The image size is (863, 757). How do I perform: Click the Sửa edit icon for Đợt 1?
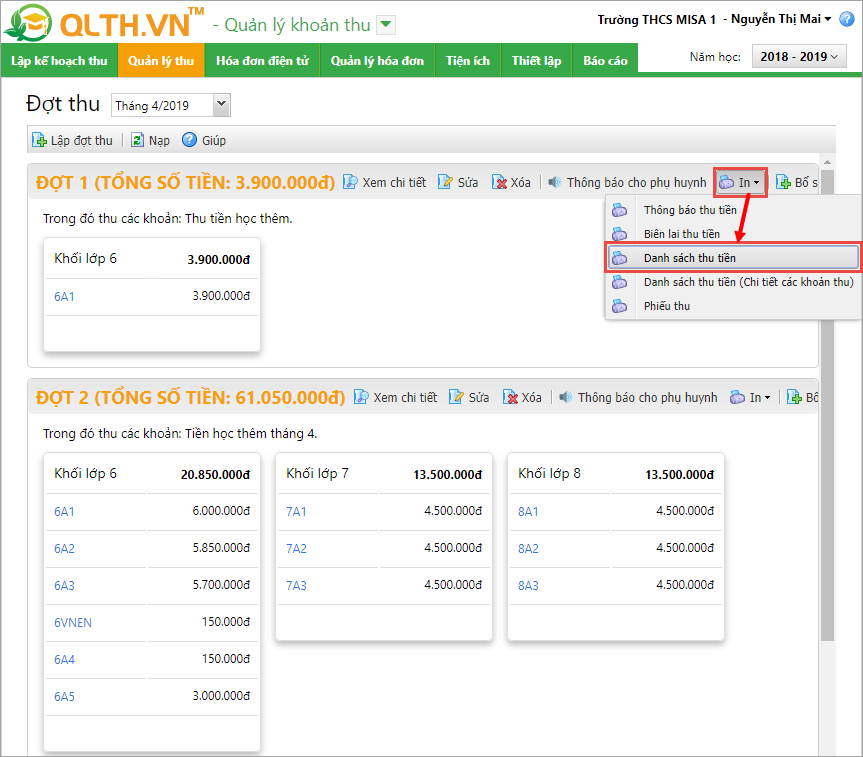(445, 182)
